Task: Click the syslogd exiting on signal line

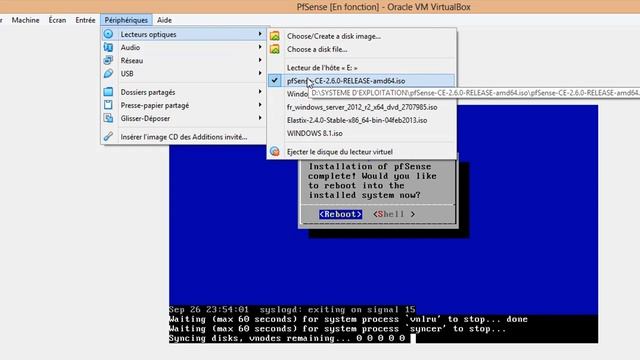Action: tap(292, 309)
